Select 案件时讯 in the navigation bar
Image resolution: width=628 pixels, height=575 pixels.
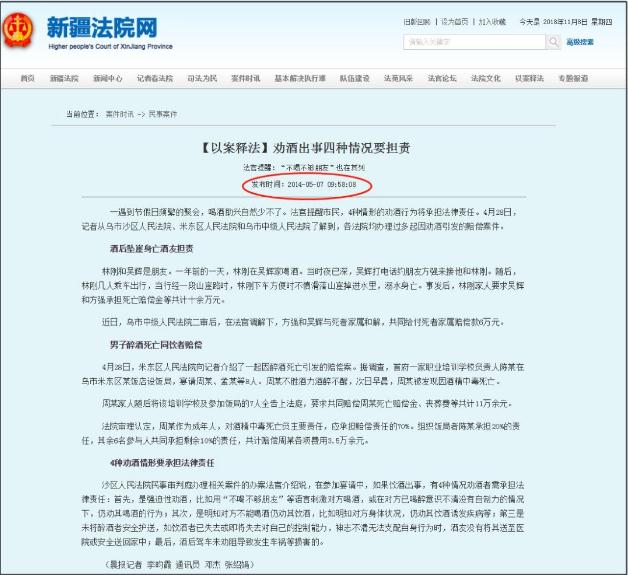coord(245,78)
